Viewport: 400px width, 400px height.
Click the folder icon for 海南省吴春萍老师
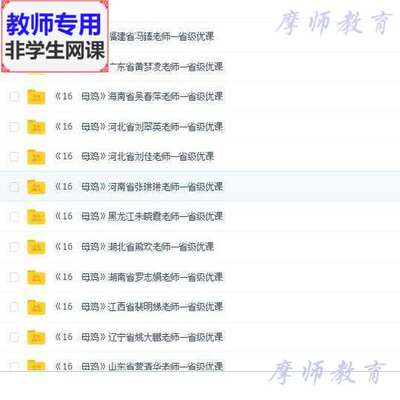[x=36, y=97]
